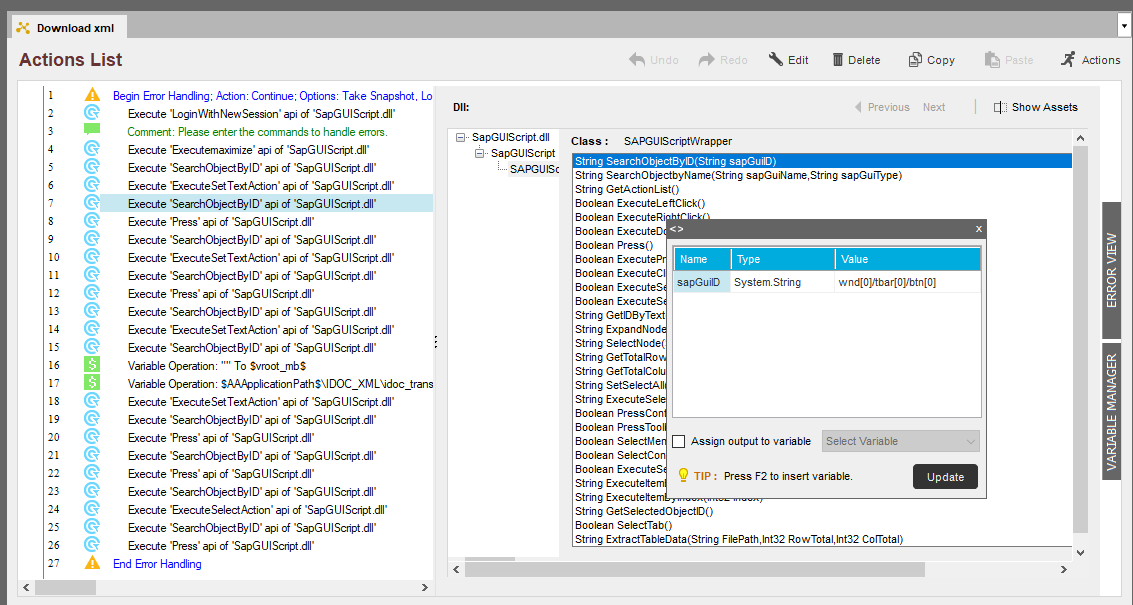Click the Delete trash icon
The image size is (1133, 605).
838,60
